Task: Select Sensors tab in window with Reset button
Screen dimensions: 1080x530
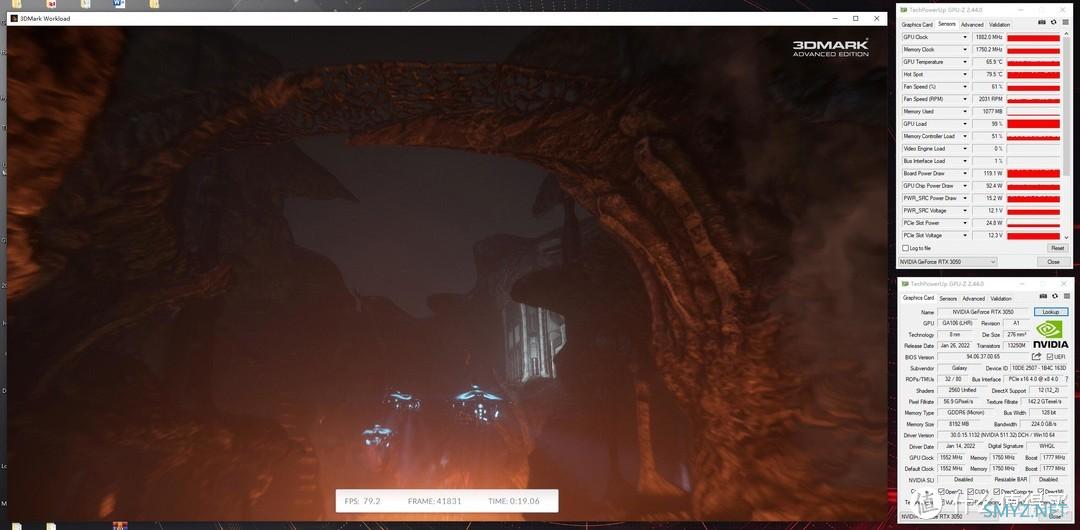Action: click(x=947, y=24)
